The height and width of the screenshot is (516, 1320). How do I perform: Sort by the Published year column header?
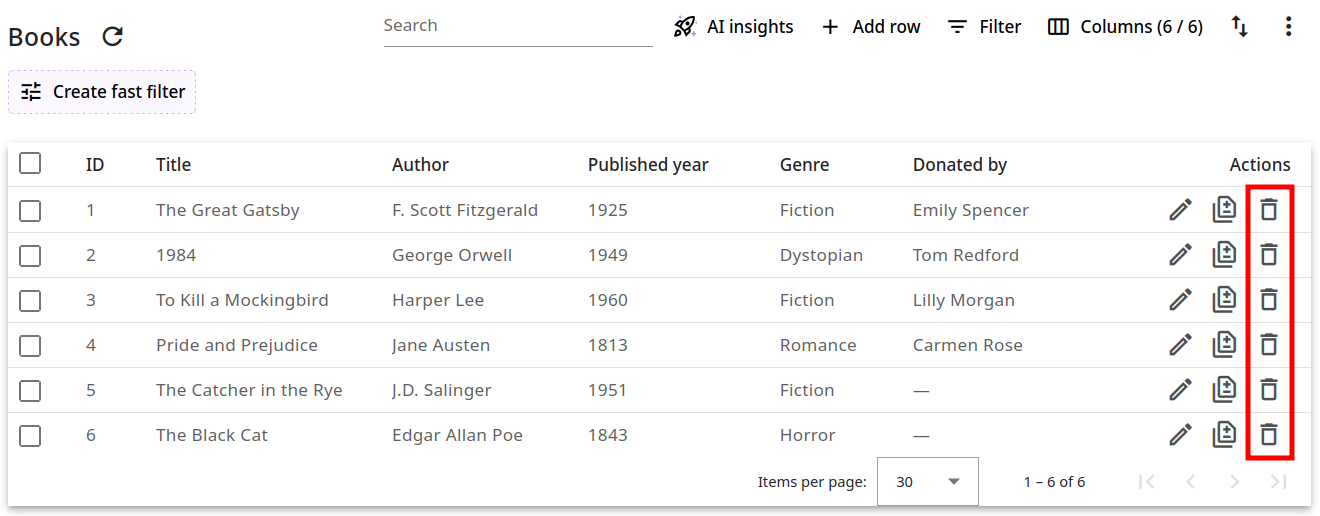pyautogui.click(x=648, y=165)
